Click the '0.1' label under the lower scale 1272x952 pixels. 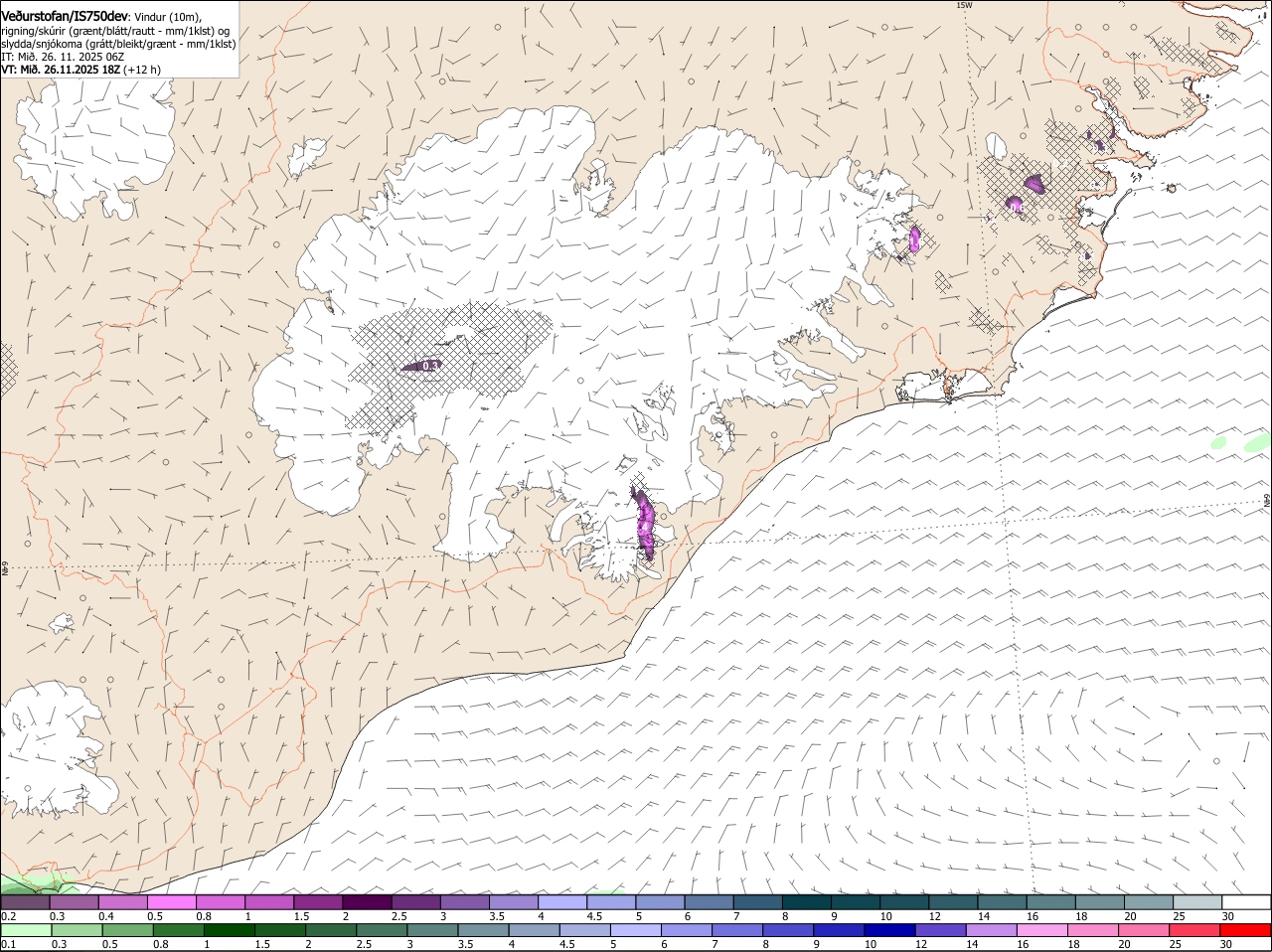(x=8, y=944)
